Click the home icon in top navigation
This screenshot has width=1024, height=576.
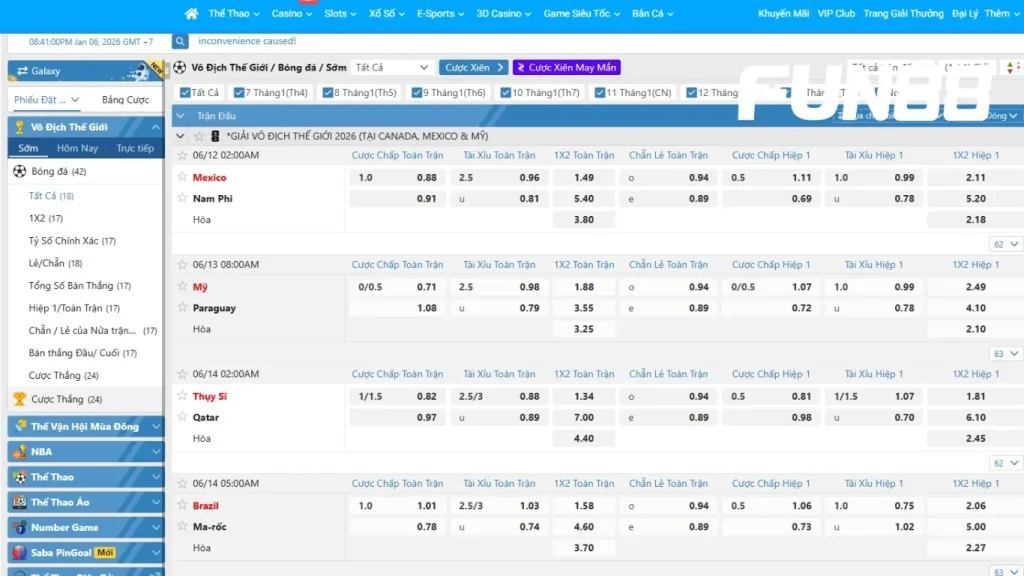192,14
